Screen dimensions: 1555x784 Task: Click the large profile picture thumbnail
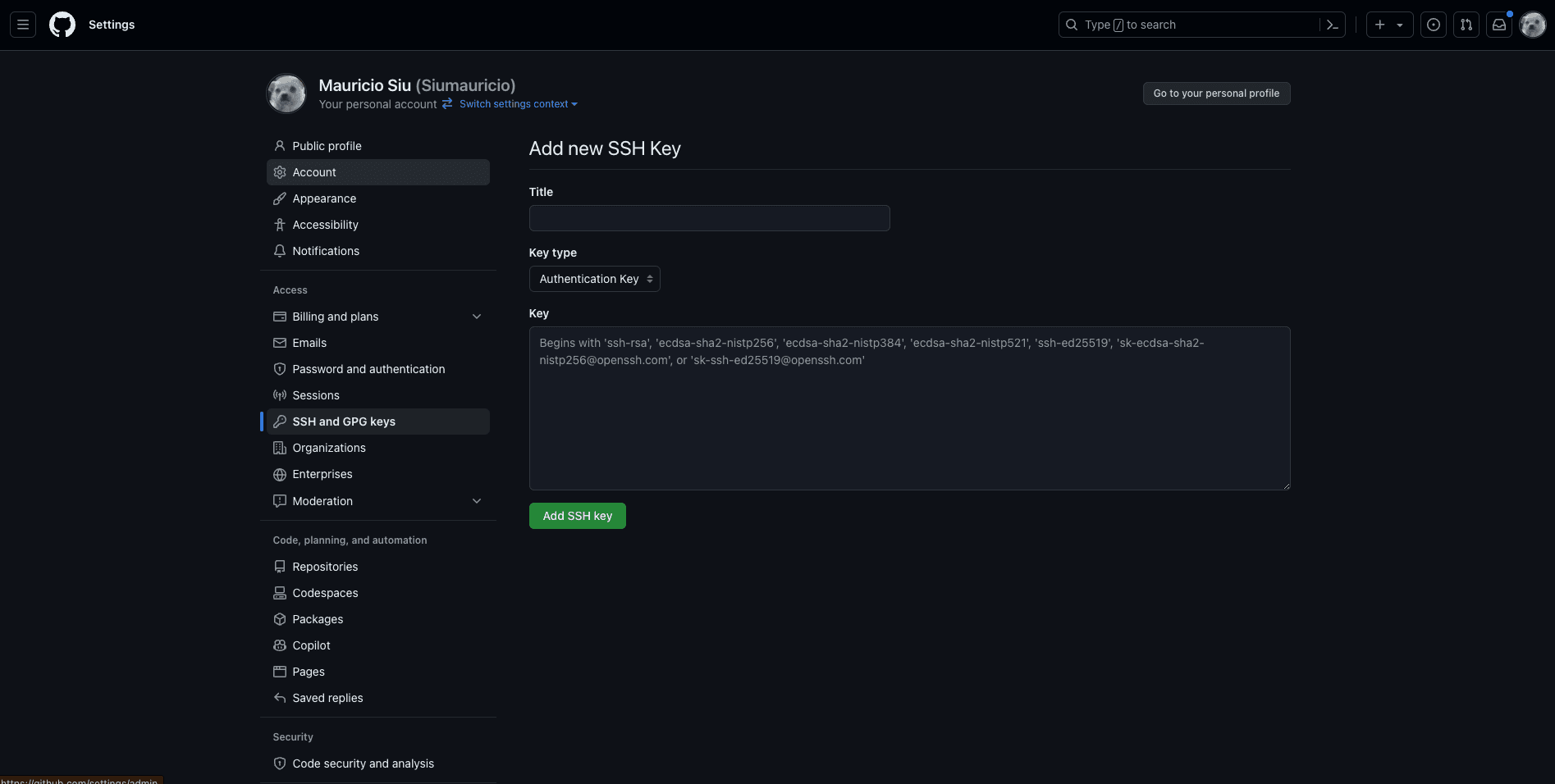click(286, 93)
